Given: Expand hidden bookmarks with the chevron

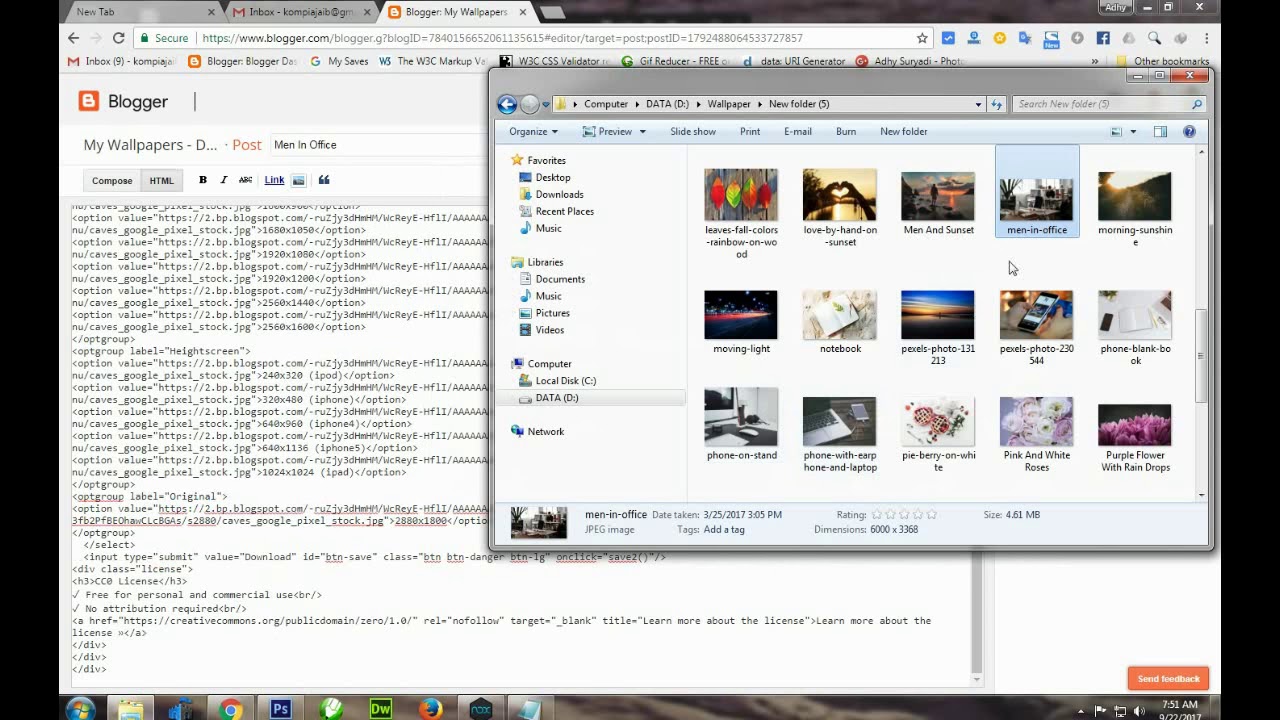Looking at the screenshot, I should point(1094,61).
